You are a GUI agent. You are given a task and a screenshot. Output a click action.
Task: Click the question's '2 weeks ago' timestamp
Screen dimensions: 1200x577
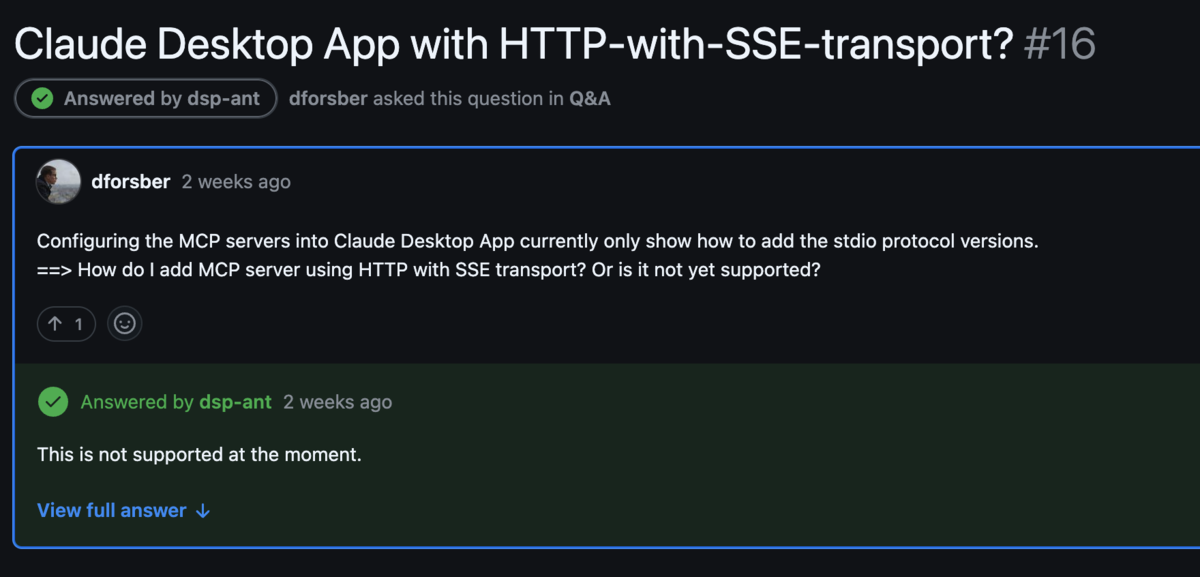coord(236,182)
